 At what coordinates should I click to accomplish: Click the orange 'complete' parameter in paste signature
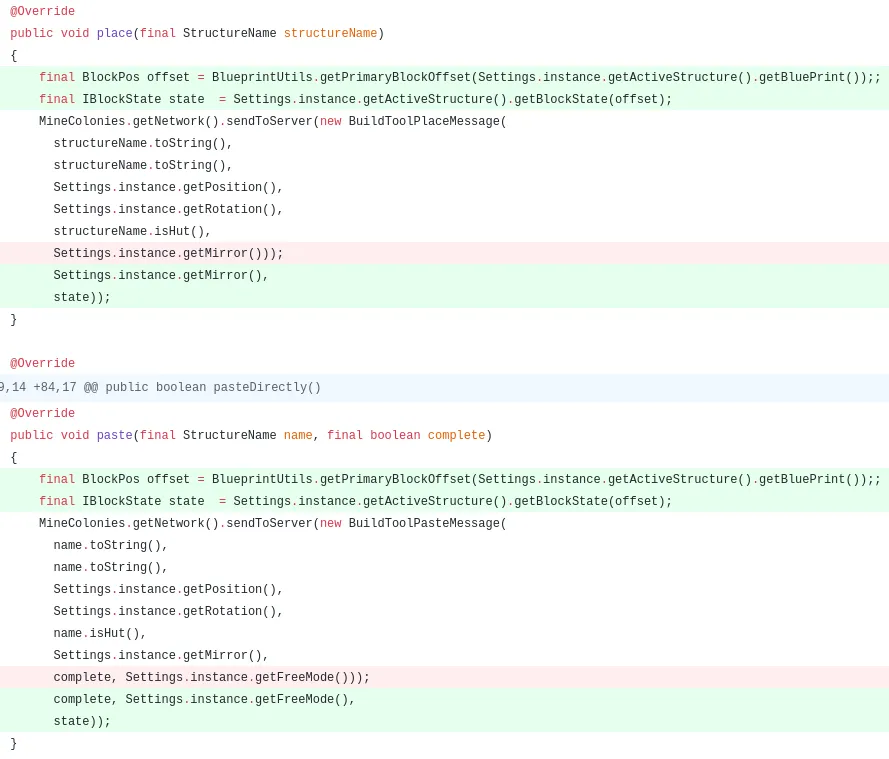pyautogui.click(x=456, y=435)
